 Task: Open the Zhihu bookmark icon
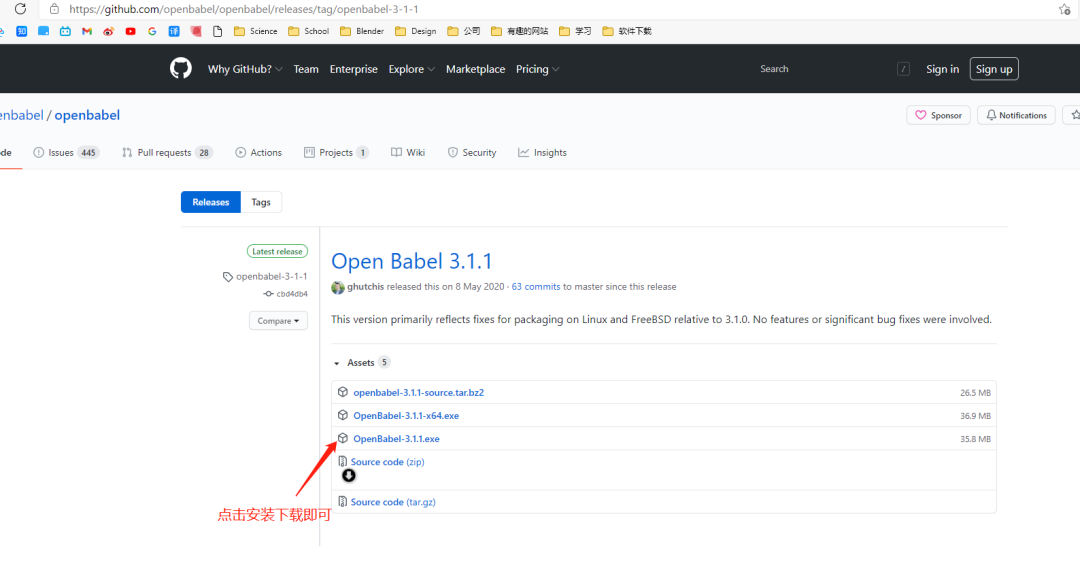[x=22, y=31]
